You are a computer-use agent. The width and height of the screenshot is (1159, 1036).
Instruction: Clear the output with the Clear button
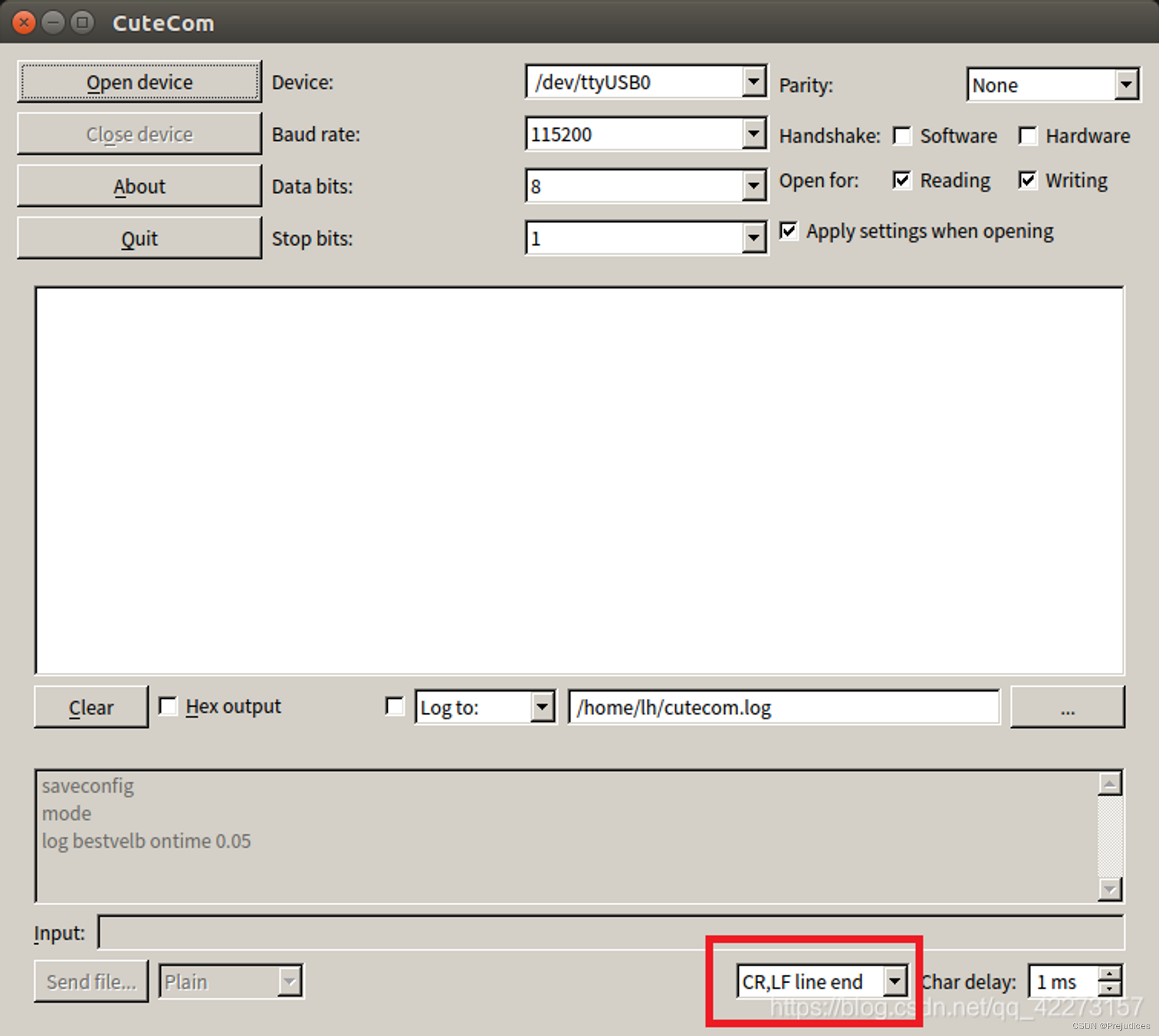(x=91, y=707)
